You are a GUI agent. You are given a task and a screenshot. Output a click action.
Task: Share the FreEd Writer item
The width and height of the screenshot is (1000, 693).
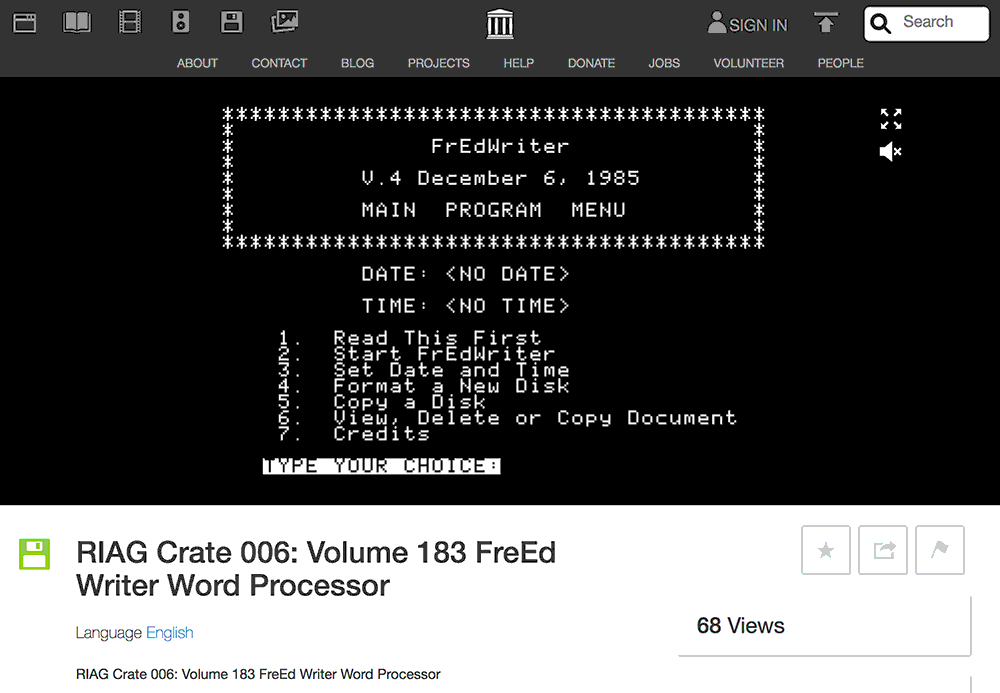click(x=882, y=549)
